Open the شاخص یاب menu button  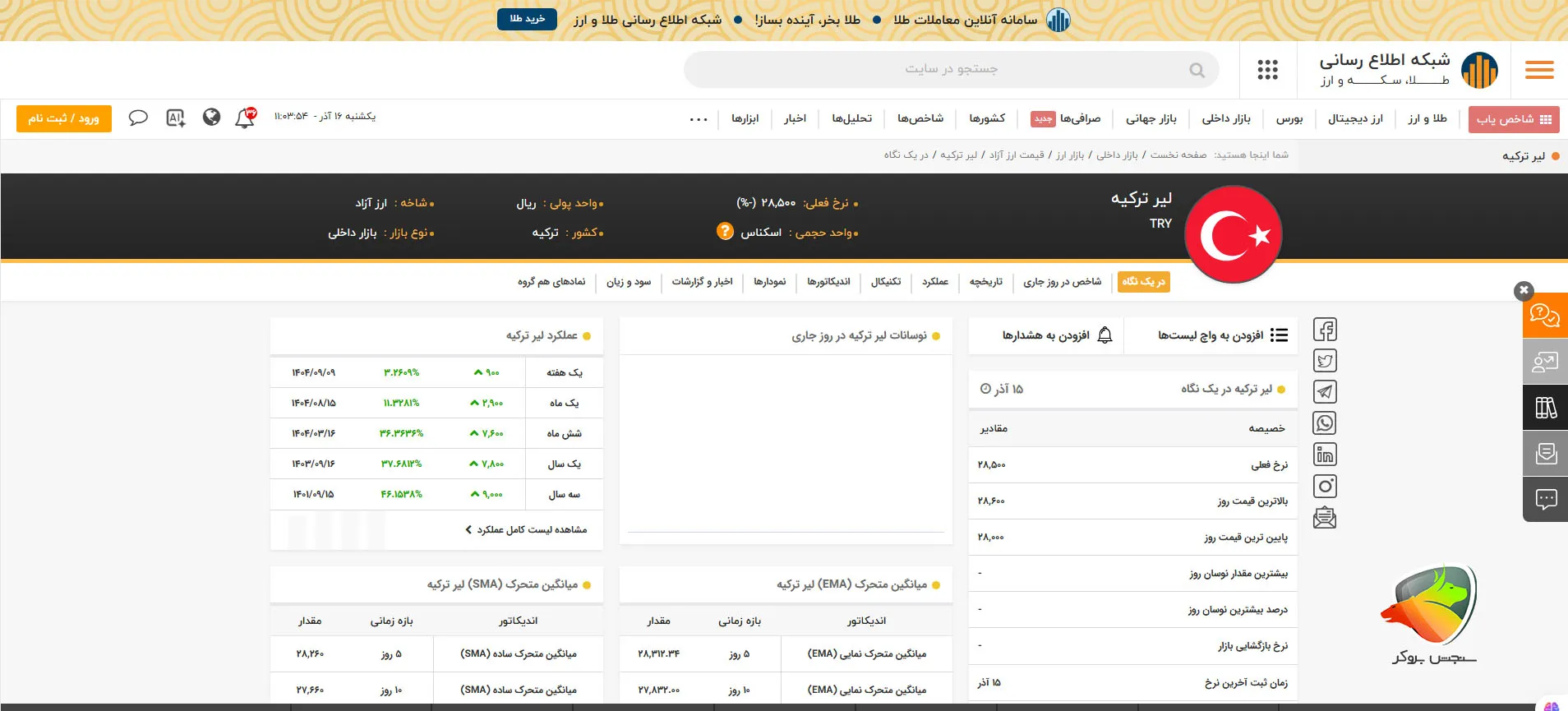pos(1514,119)
